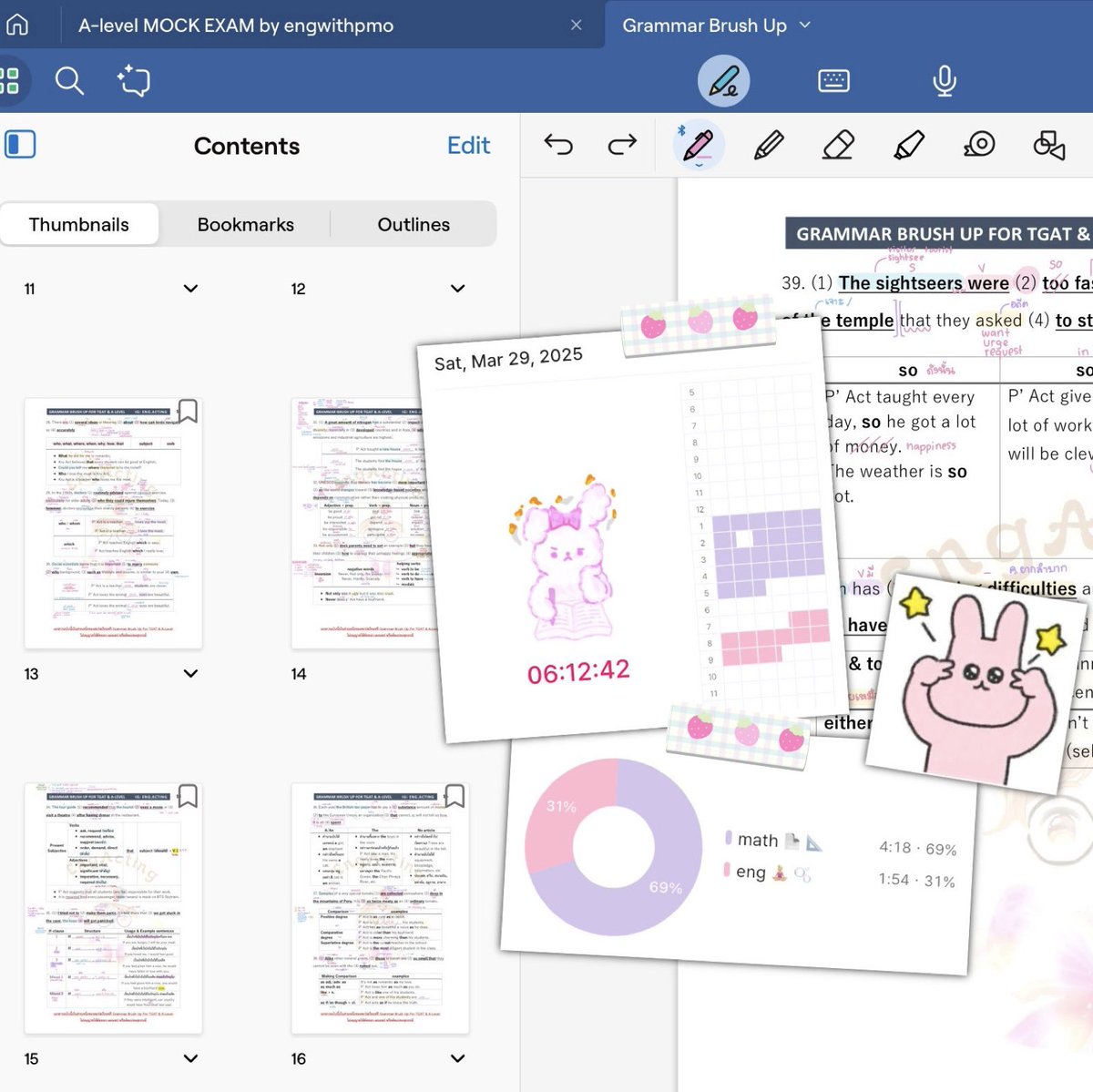Click the underlined text "The sightseers were"
The height and width of the screenshot is (1092, 1093).
[924, 283]
